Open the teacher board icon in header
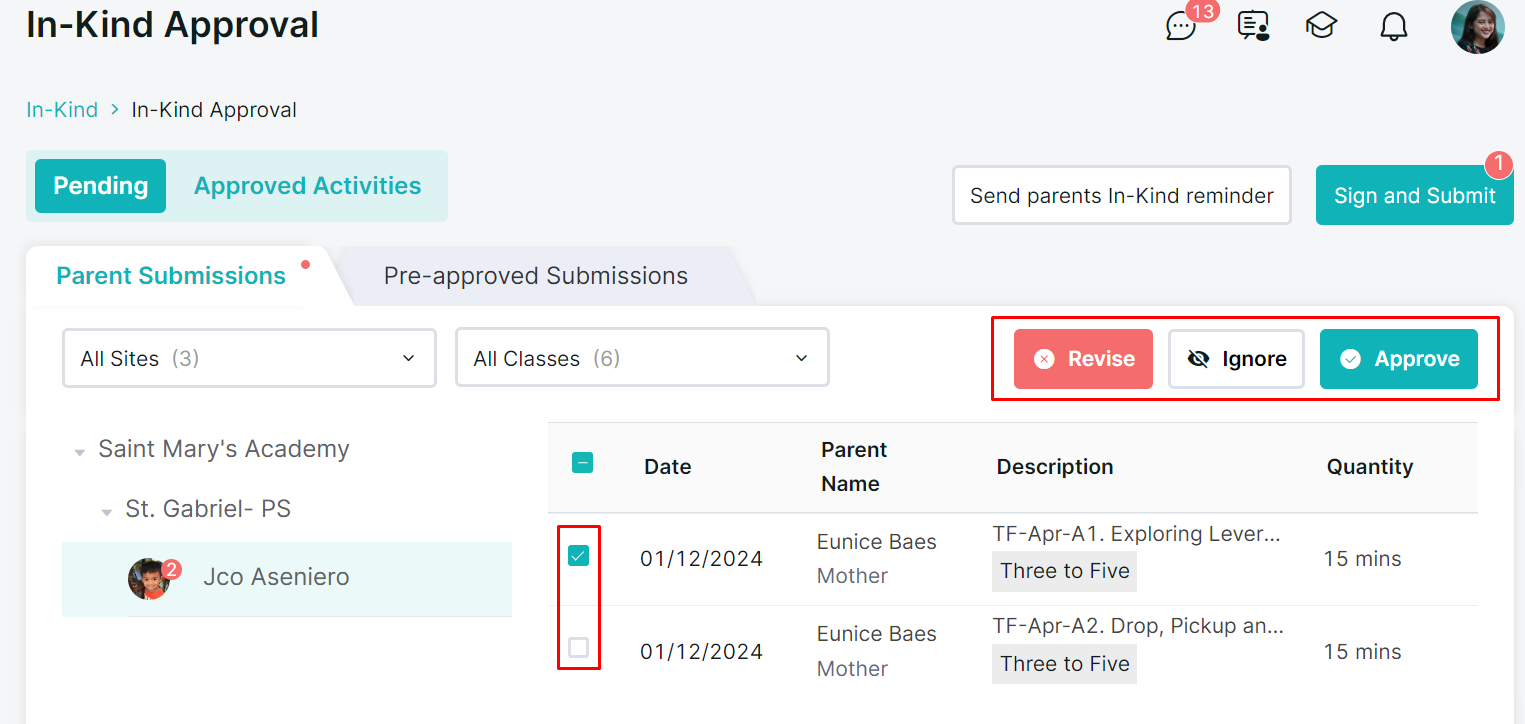This screenshot has width=1525, height=724. point(1253,26)
